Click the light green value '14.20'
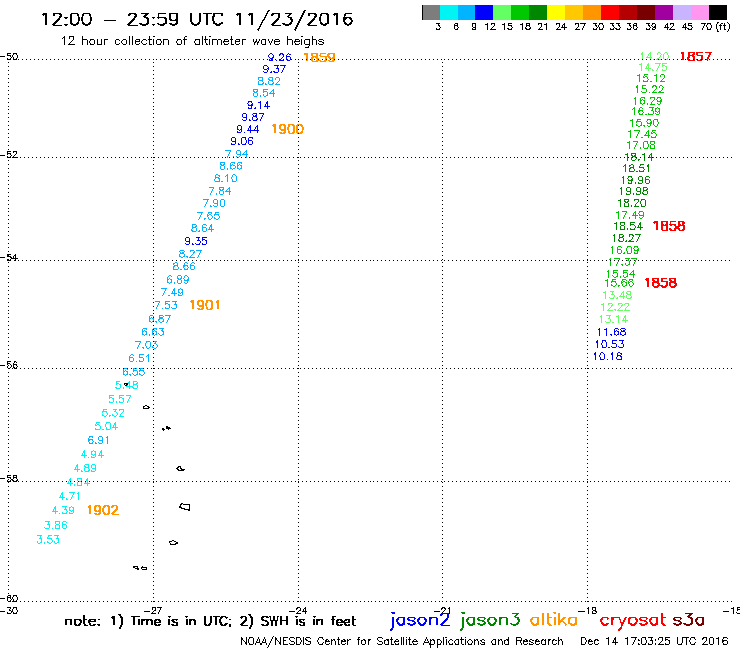Screen dimensions: 740x650 coord(654,57)
